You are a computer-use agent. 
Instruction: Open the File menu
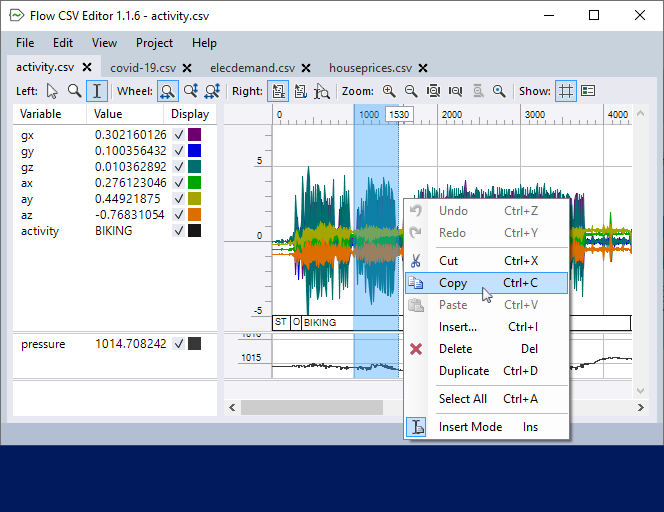click(x=25, y=43)
